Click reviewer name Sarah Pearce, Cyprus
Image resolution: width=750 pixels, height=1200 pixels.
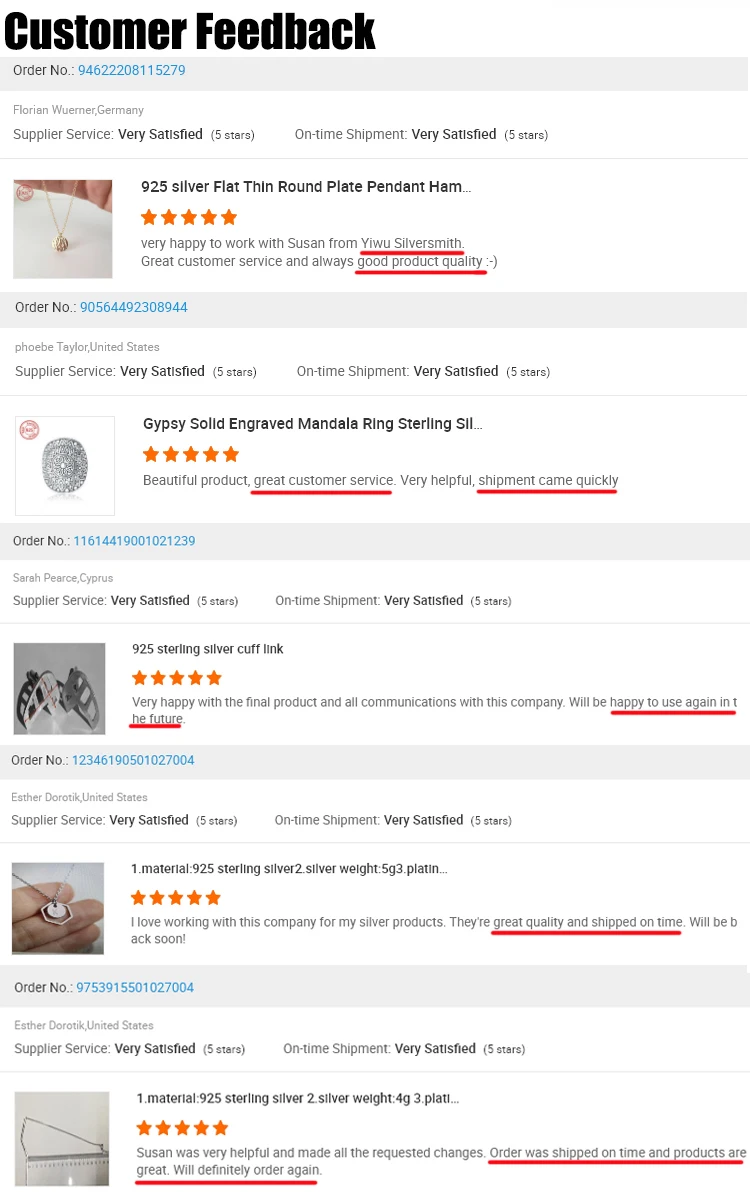point(63,578)
